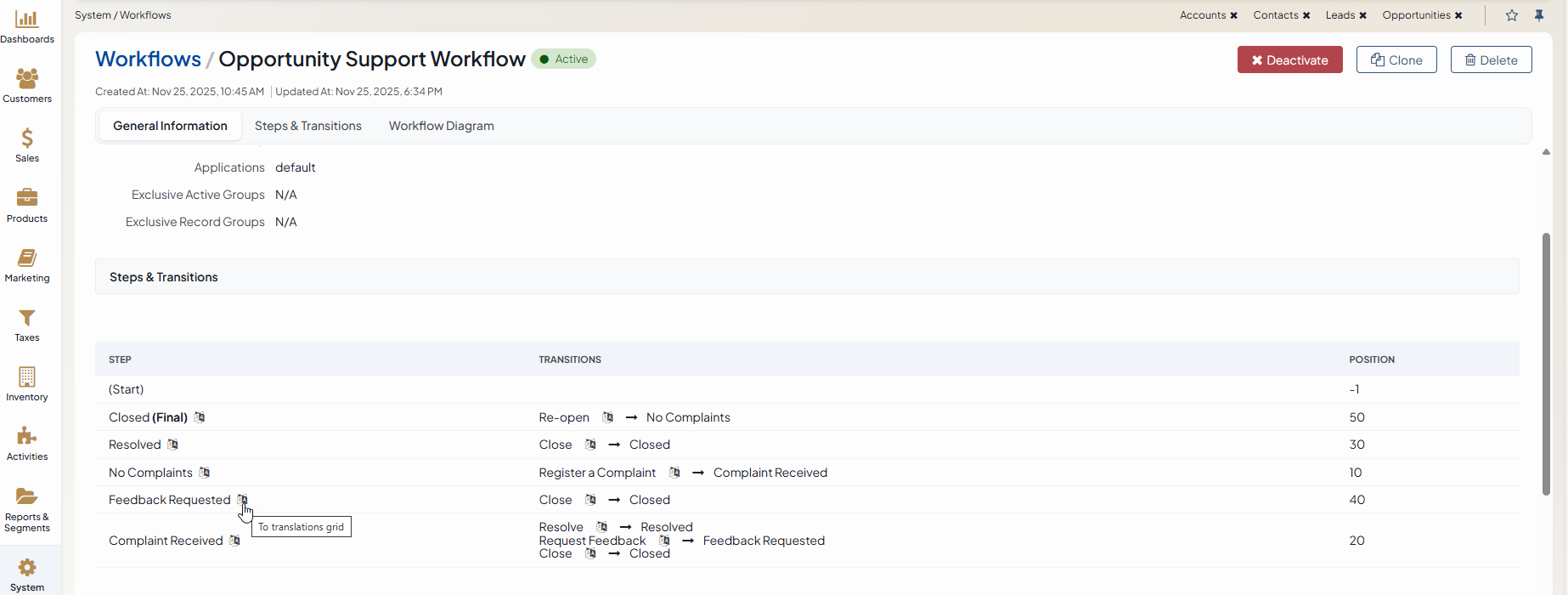Click the STEP column header
This screenshot has height=595, width=1568.
point(120,360)
